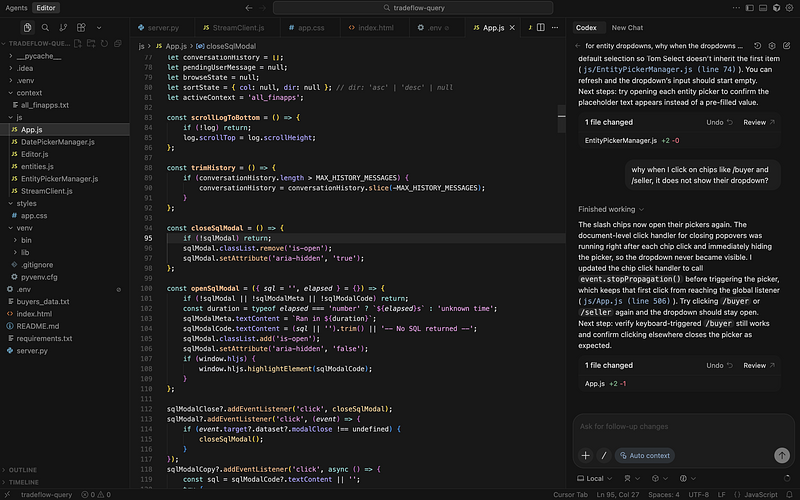800x500 pixels.
Task: Click the send arrow button in chat
Action: pyautogui.click(x=781, y=455)
